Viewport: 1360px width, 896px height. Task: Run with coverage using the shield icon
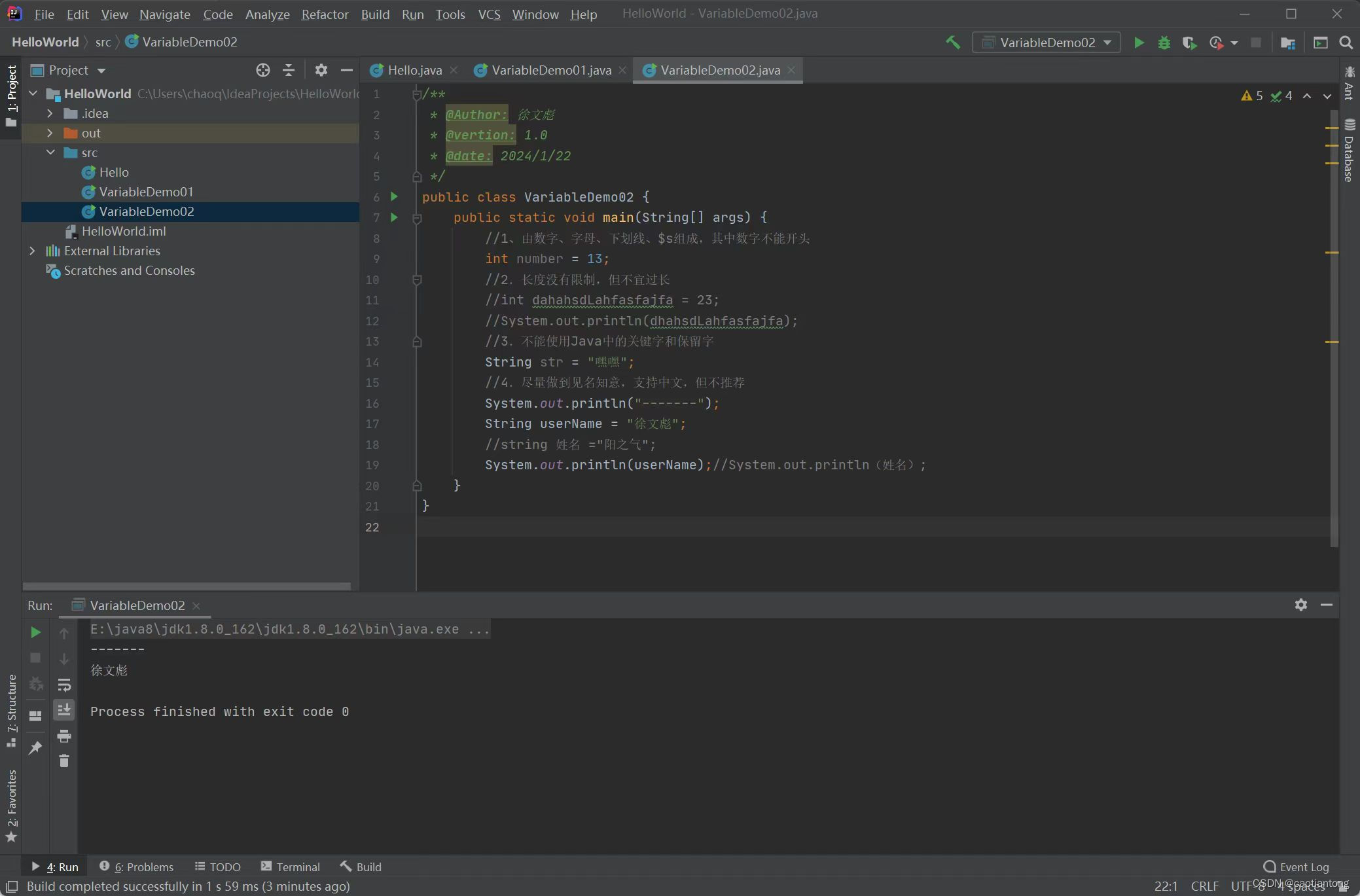pos(1189,43)
